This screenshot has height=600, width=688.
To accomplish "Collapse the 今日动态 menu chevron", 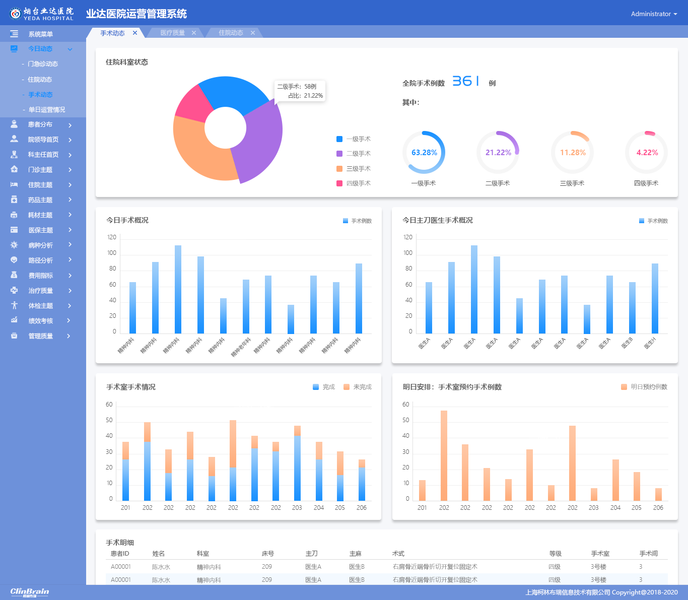I will (70, 49).
